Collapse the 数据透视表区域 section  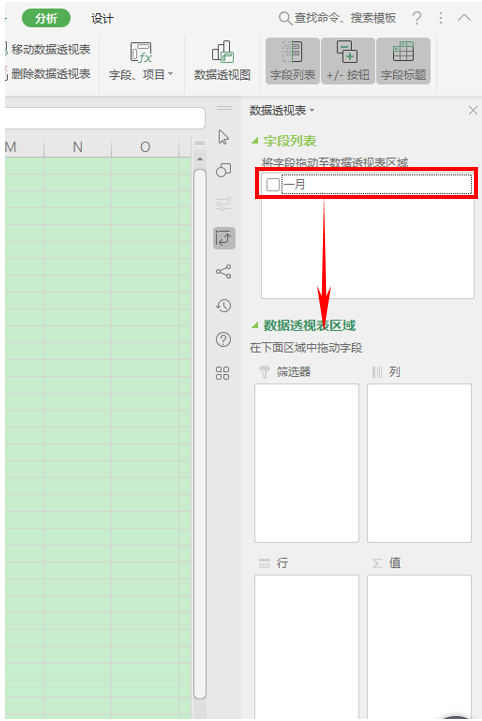pos(255,325)
